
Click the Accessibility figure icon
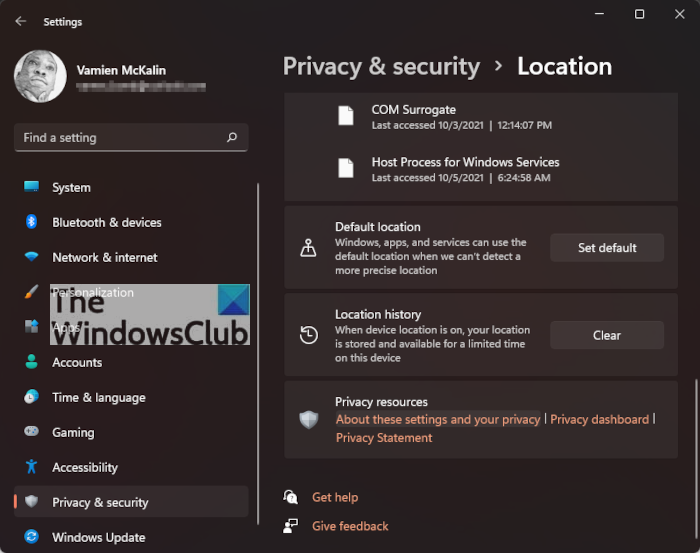32,467
